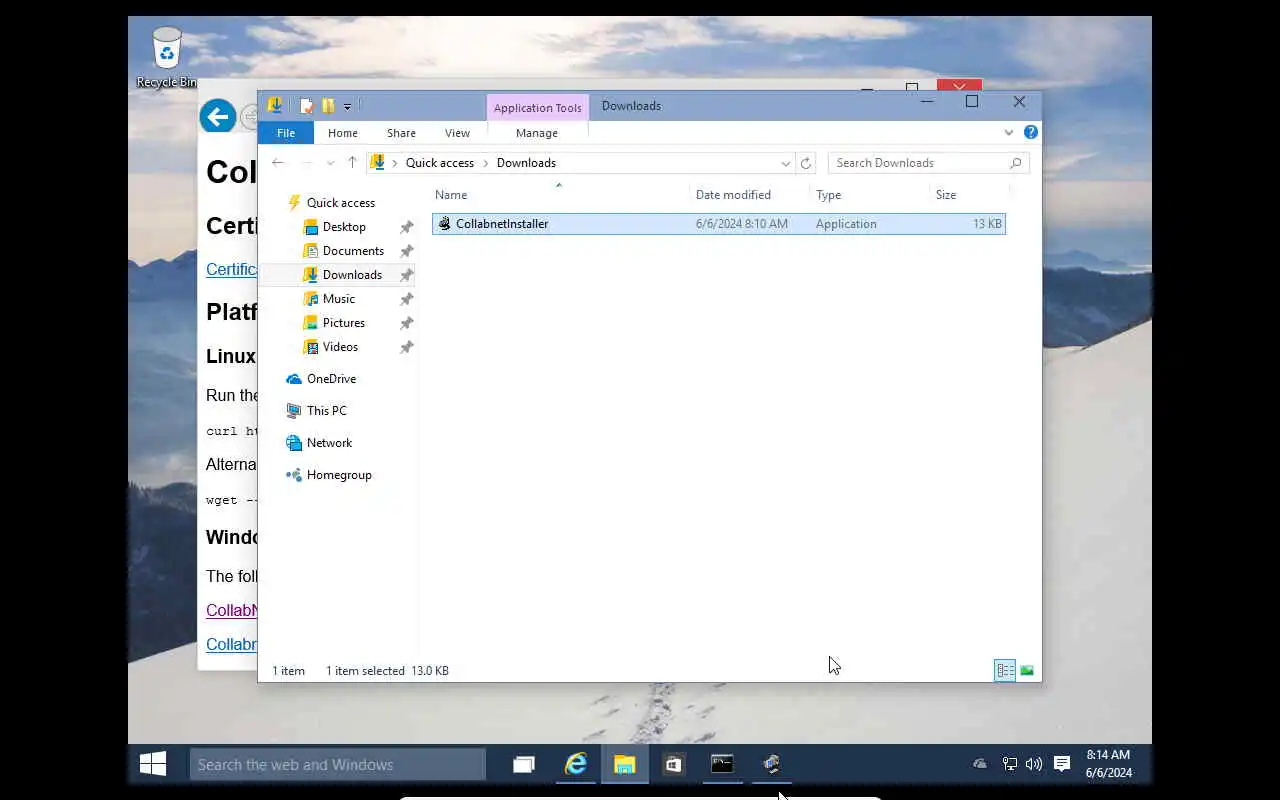Click the New folder quick access icon

327,106
